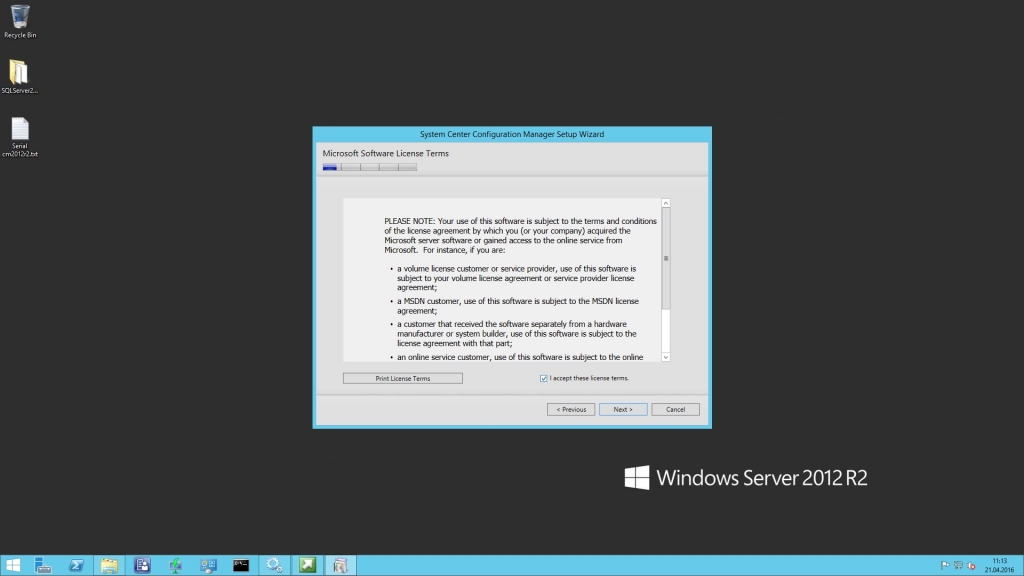The height and width of the screenshot is (576, 1024).
Task: Click the gears icon in the taskbar
Action: point(273,565)
